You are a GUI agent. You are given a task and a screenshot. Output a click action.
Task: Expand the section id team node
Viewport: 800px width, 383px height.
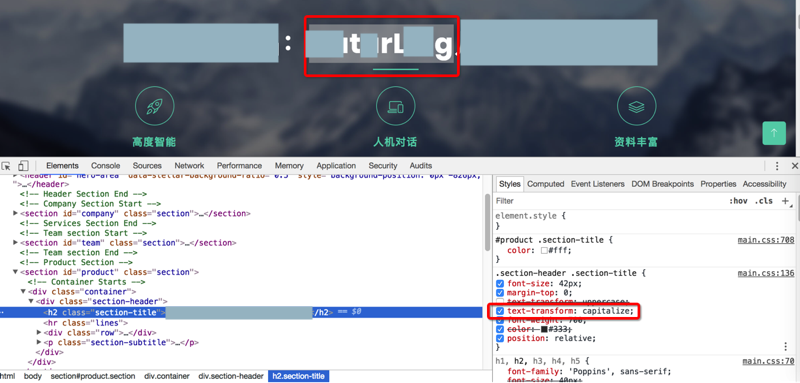(x=15, y=243)
